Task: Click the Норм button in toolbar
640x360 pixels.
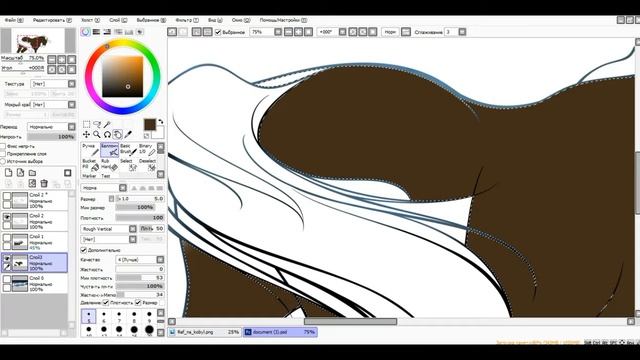Action: pyautogui.click(x=390, y=32)
